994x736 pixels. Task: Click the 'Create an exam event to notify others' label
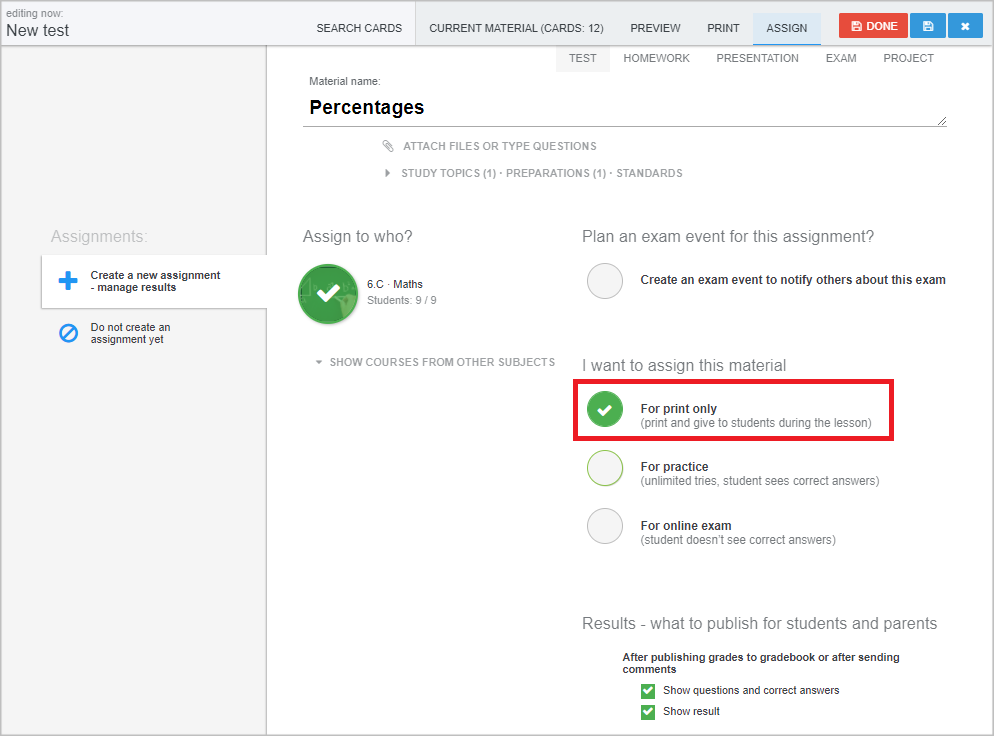(792, 280)
